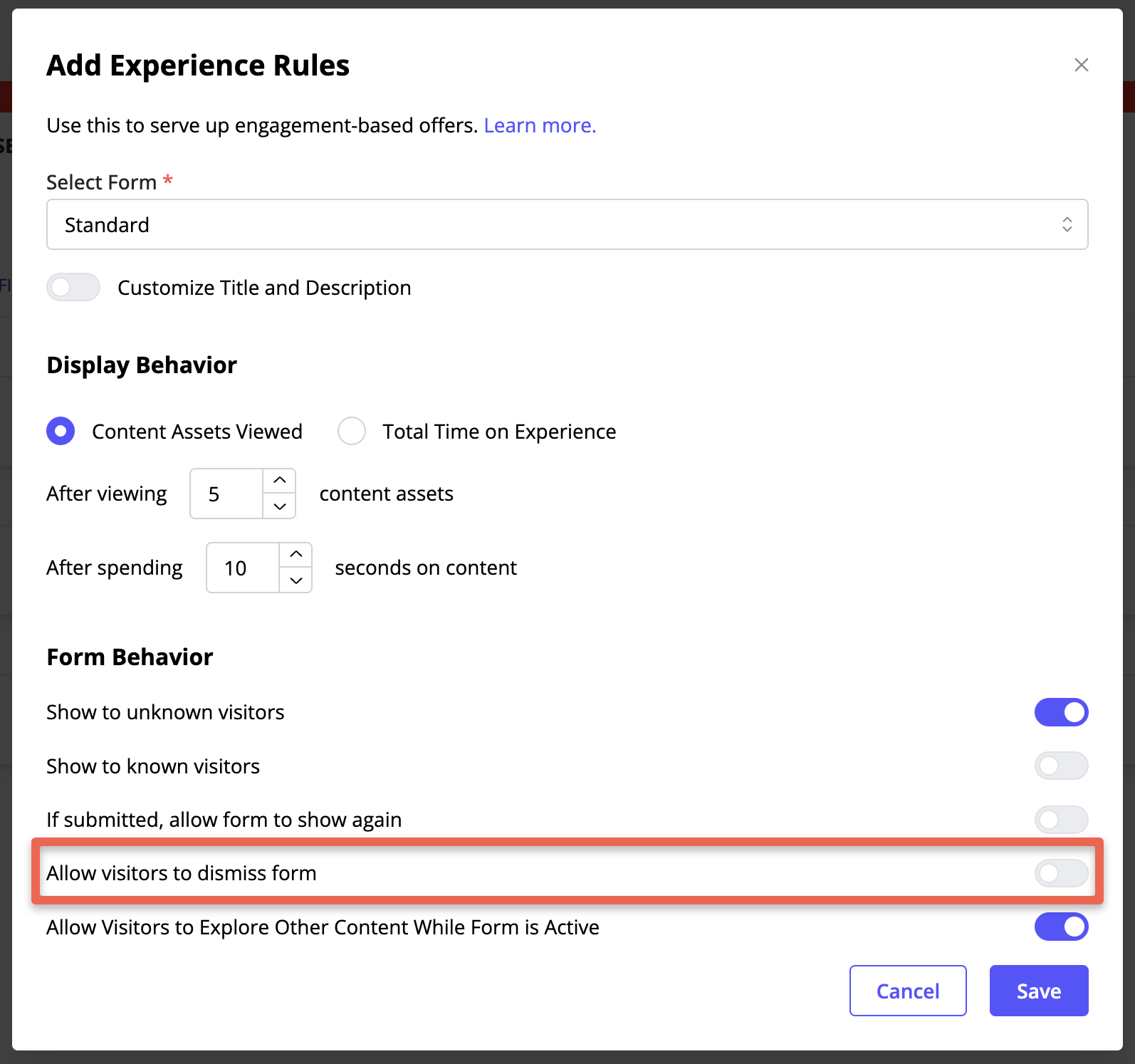Disable Explore Other Content While Form Active toggle
1135x1064 pixels.
coord(1061,927)
